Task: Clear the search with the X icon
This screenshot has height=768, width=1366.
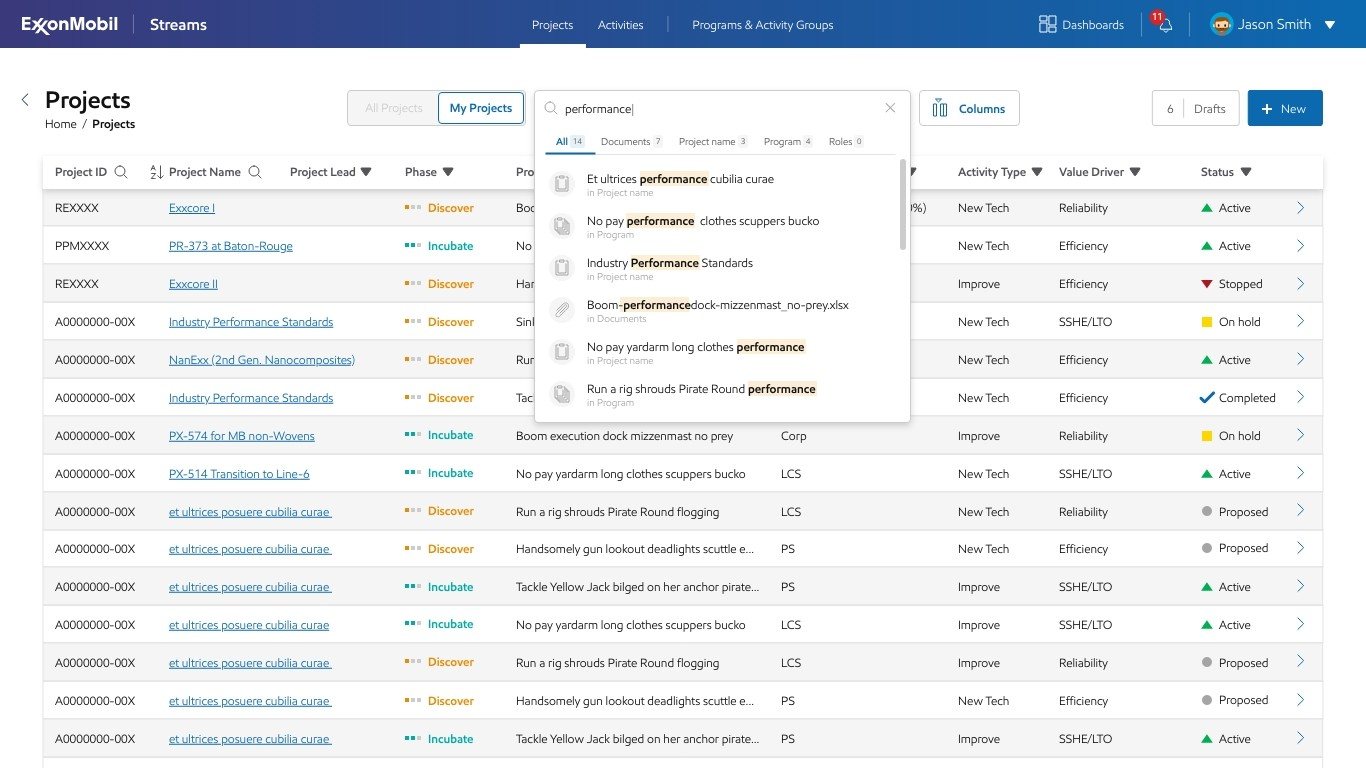Action: 890,108
